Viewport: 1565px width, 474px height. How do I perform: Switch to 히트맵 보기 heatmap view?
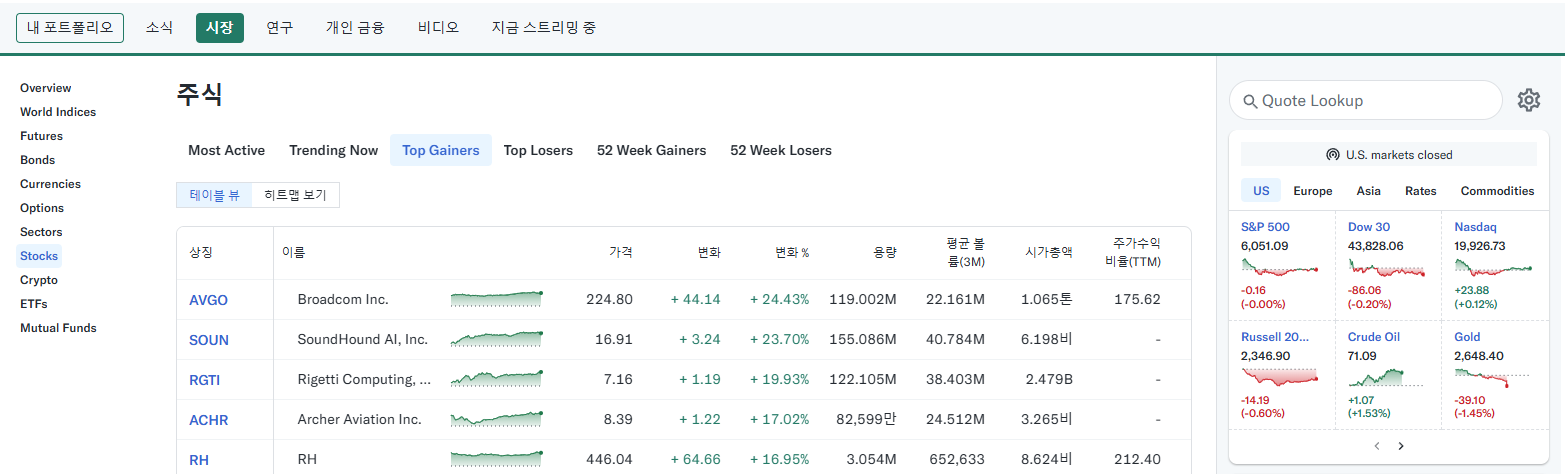(x=295, y=195)
